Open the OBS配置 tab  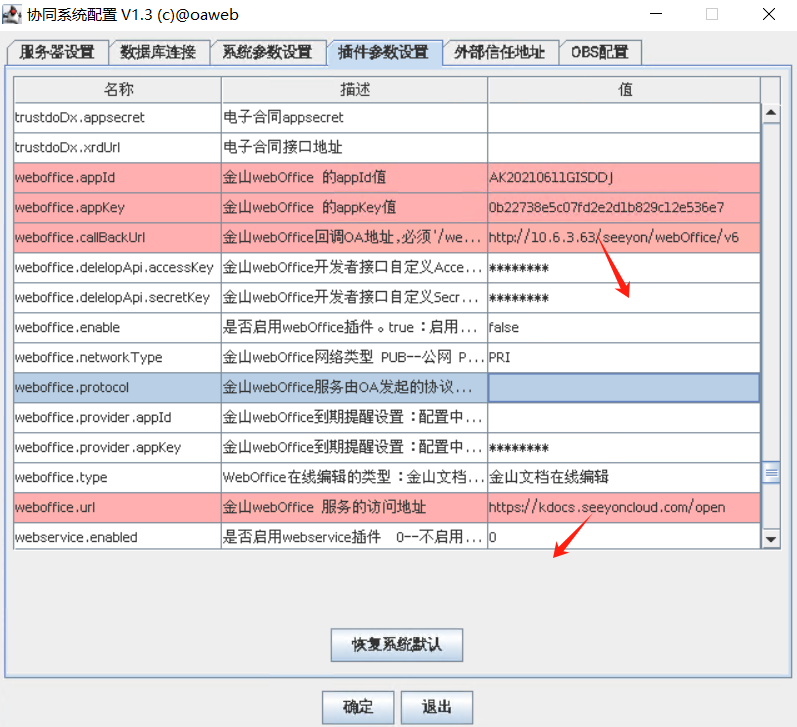pyautogui.click(x=600, y=52)
